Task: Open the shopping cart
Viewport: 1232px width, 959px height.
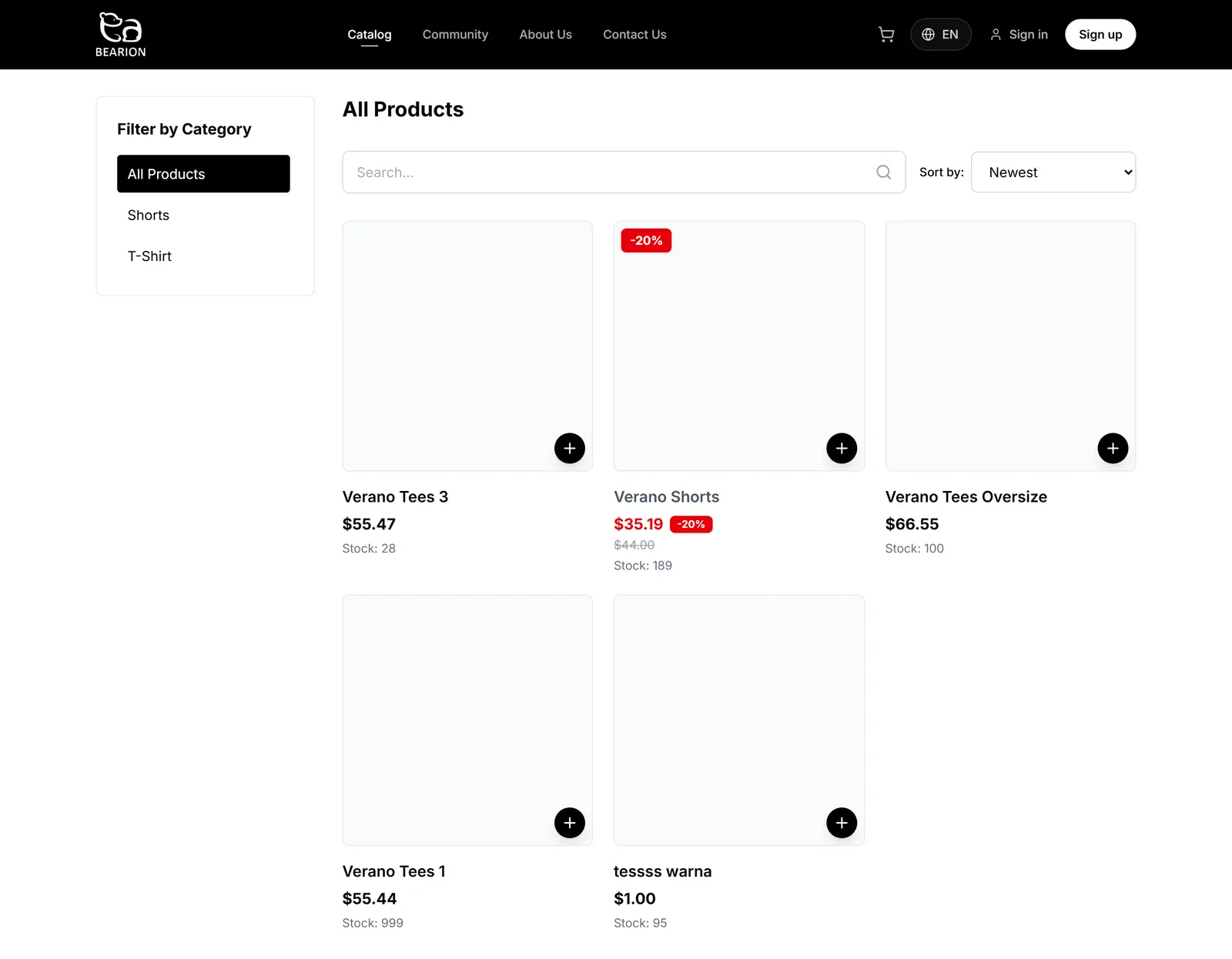Action: pyautogui.click(x=886, y=35)
